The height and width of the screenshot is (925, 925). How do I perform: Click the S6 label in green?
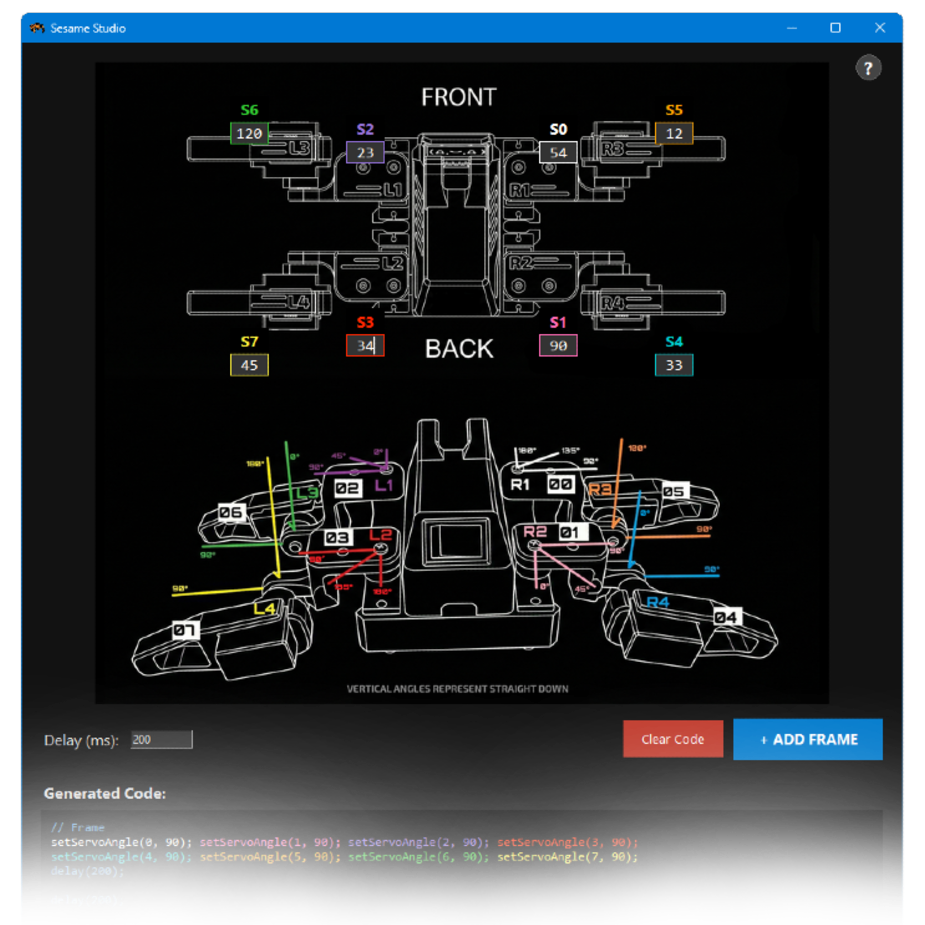[249, 110]
